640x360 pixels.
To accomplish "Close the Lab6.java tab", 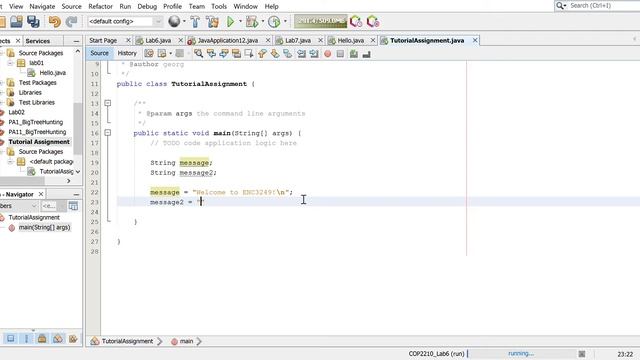I will point(180,40).
